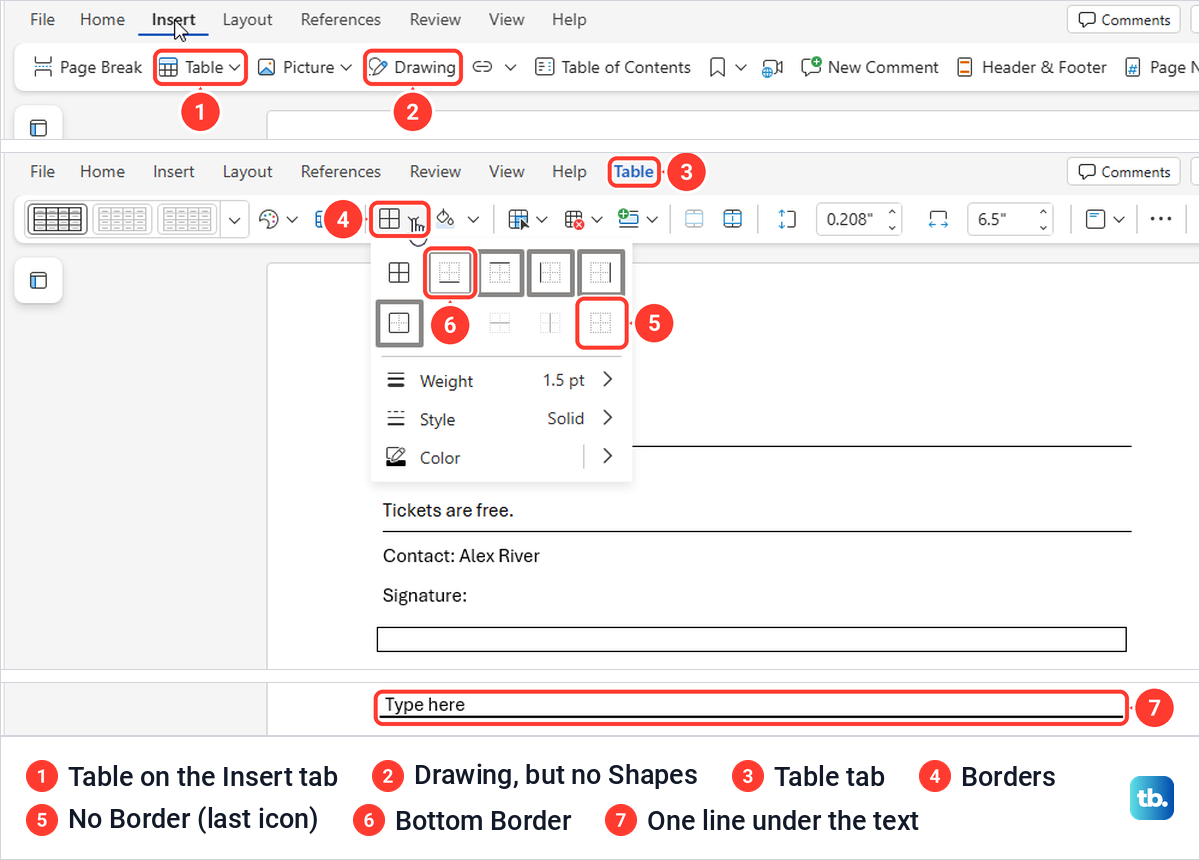This screenshot has width=1200, height=860.
Task: Decrease column width with the down stepper arrow
Action: click(x=1044, y=227)
